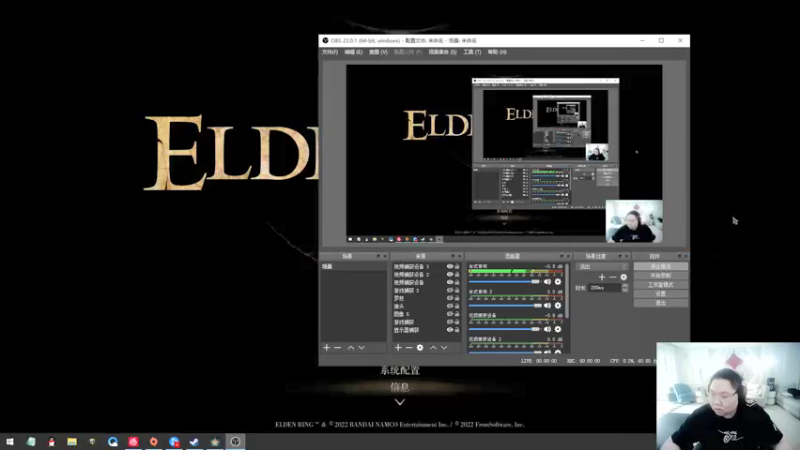Open 设置 Settings from Controls panel
800x450 pixels.
click(661, 294)
